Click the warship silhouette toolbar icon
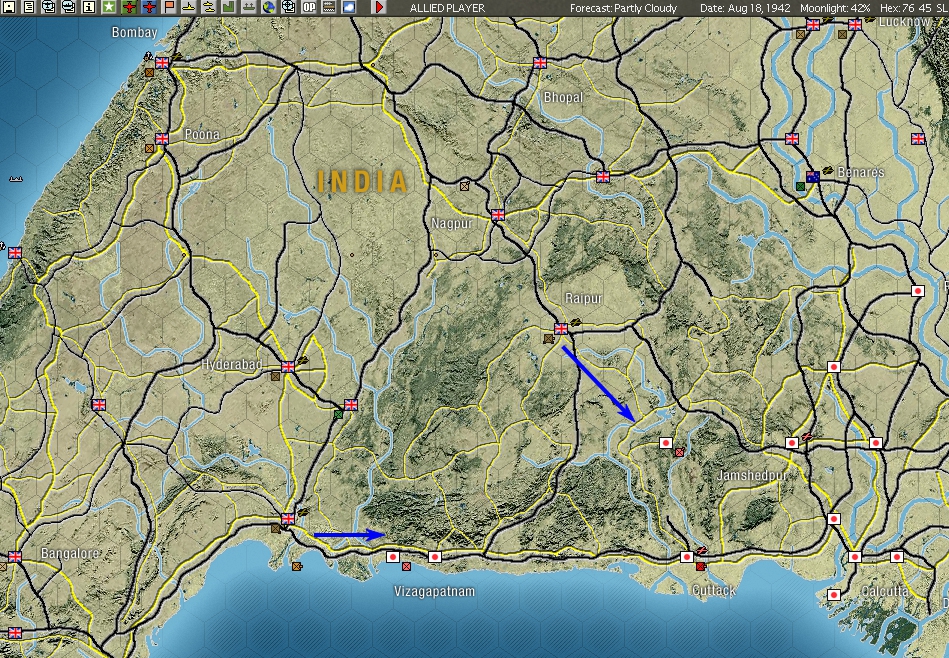The width and height of the screenshot is (949, 658). point(249,7)
